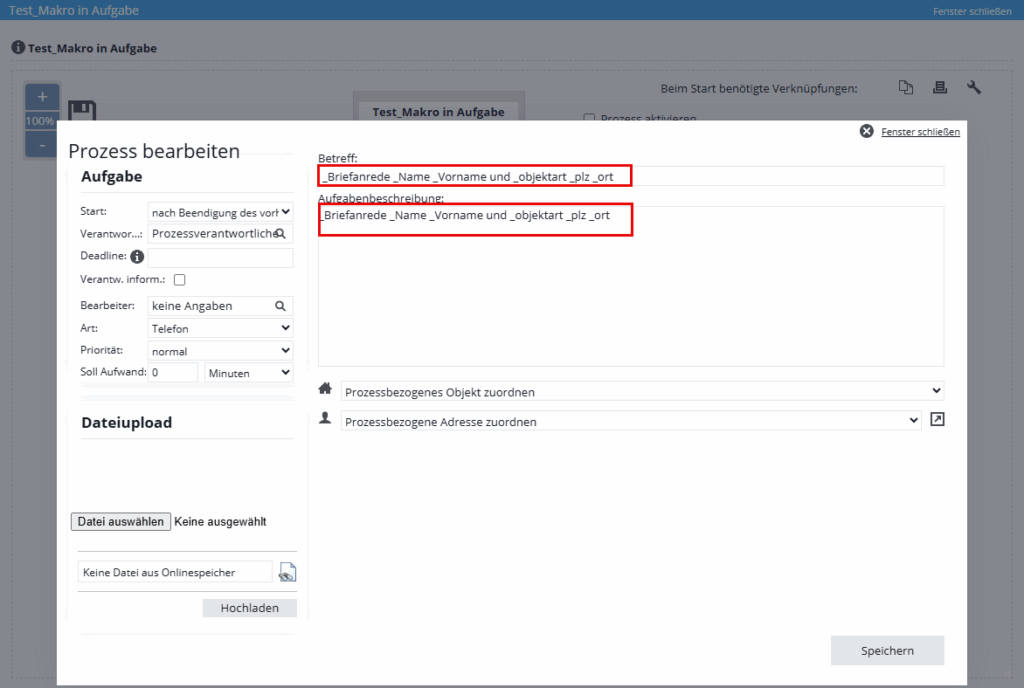The height and width of the screenshot is (688, 1024).
Task: Click search icon in Bearbeiter field
Action: pyautogui.click(x=280, y=306)
